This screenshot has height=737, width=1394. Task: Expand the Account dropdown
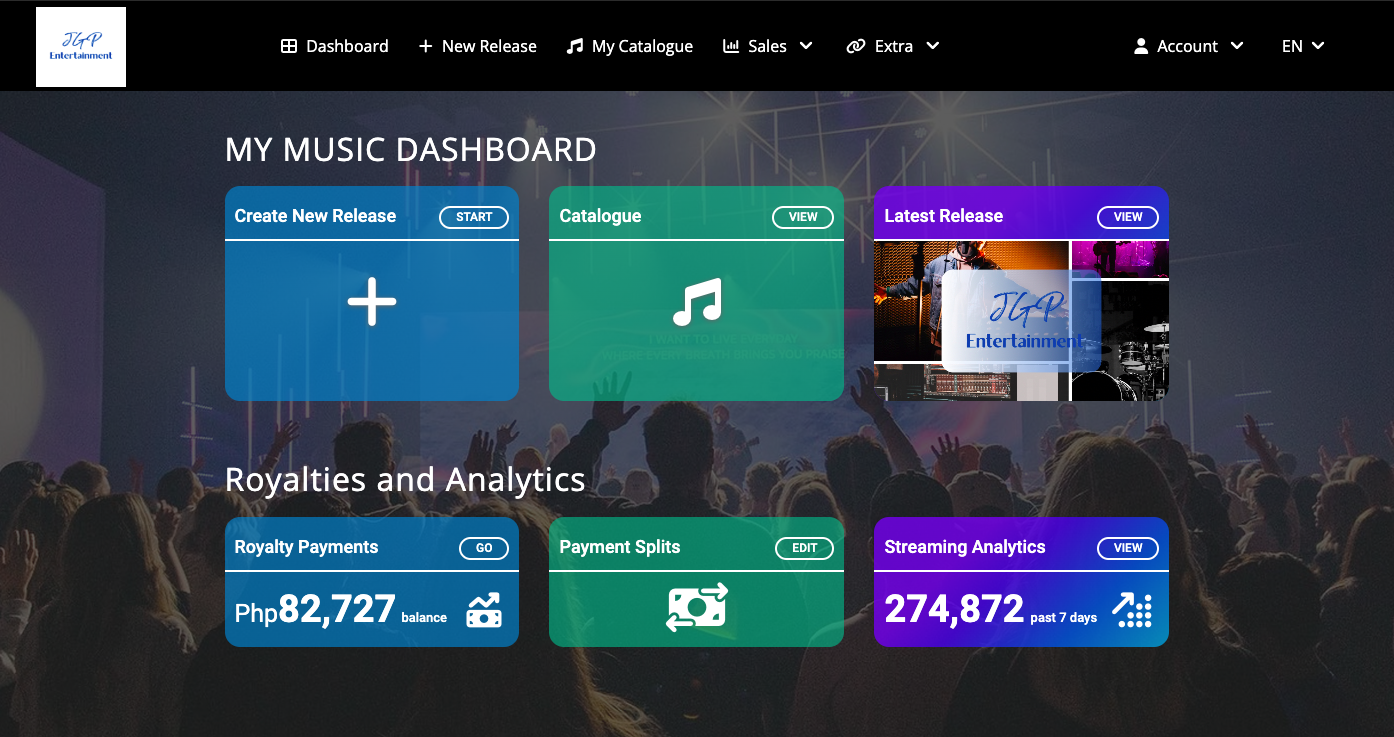click(1238, 45)
